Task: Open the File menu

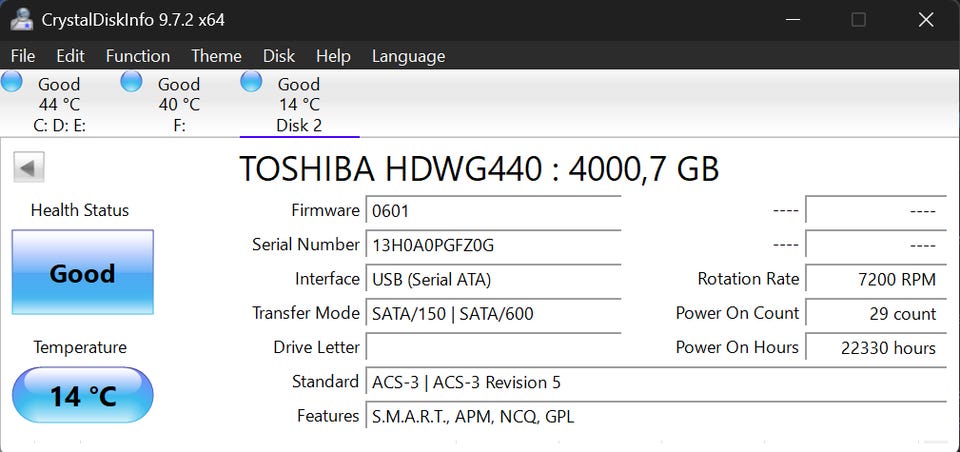Action: tap(22, 56)
